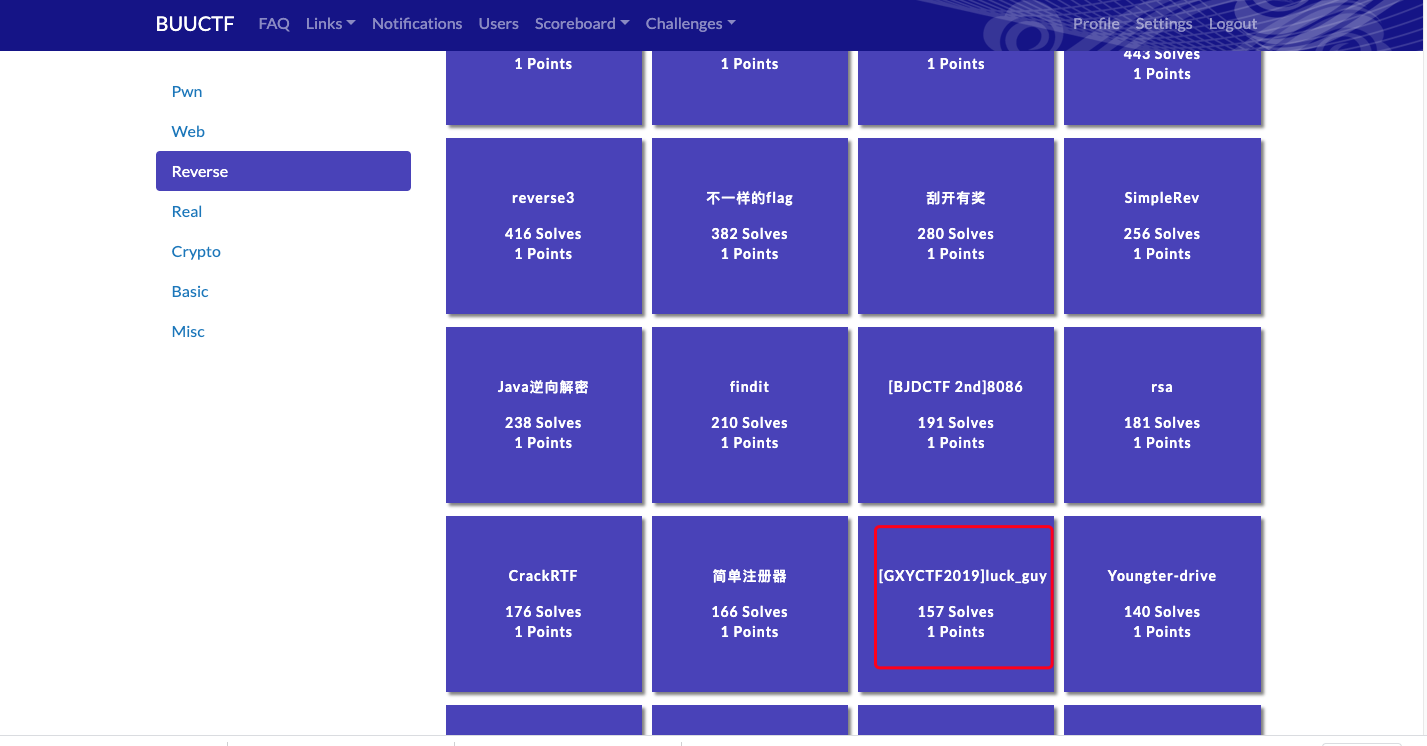1427x746 pixels.
Task: Switch to the Web category
Action: [x=188, y=131]
